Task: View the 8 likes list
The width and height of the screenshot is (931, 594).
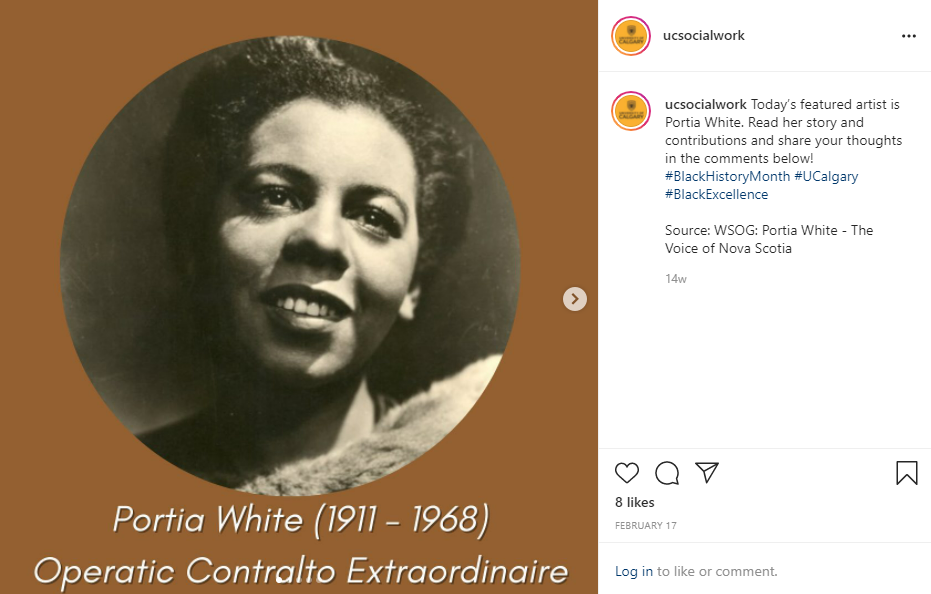Action: click(x=635, y=503)
